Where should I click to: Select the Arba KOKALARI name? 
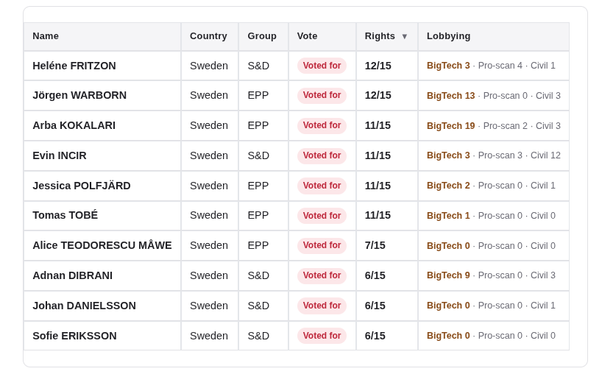click(x=74, y=125)
